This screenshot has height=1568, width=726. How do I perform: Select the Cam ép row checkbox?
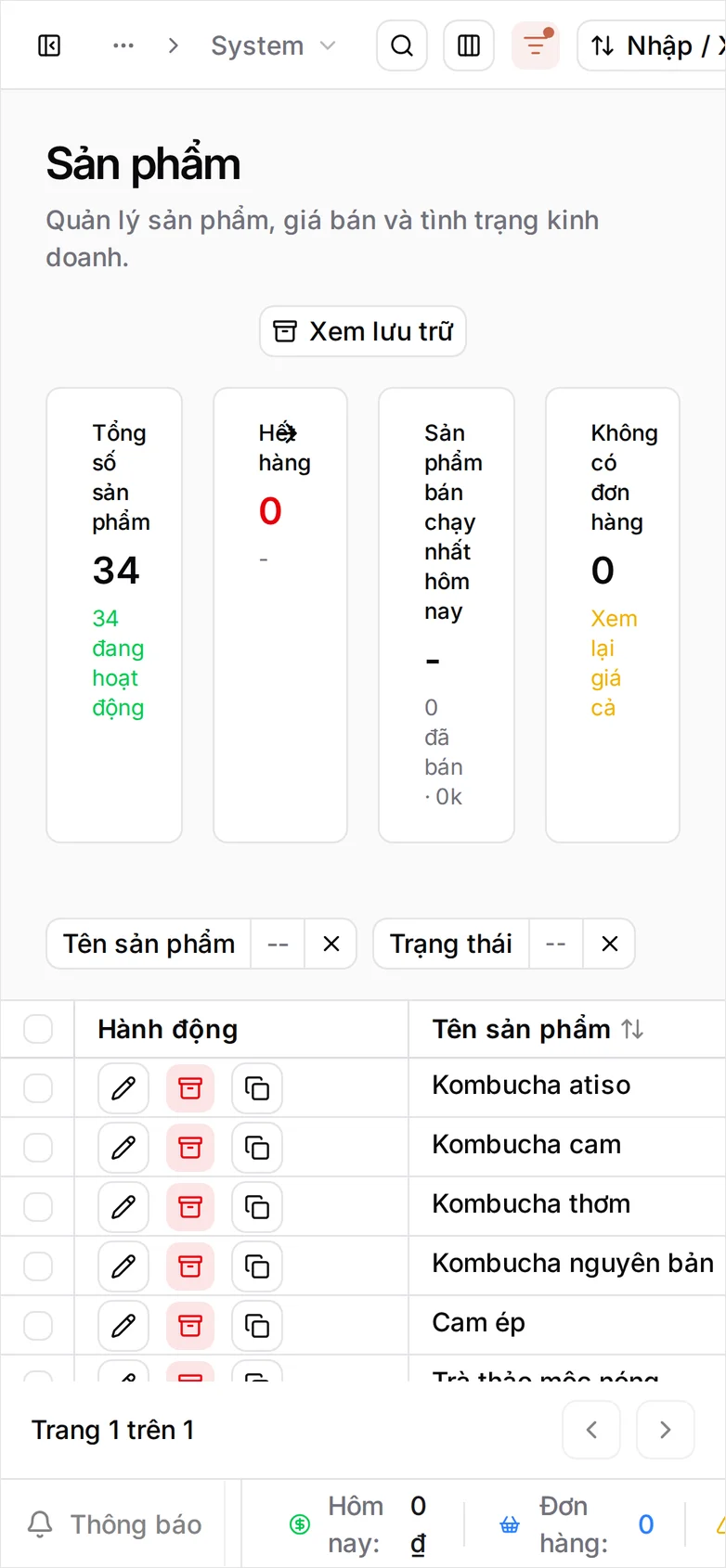coord(38,1326)
